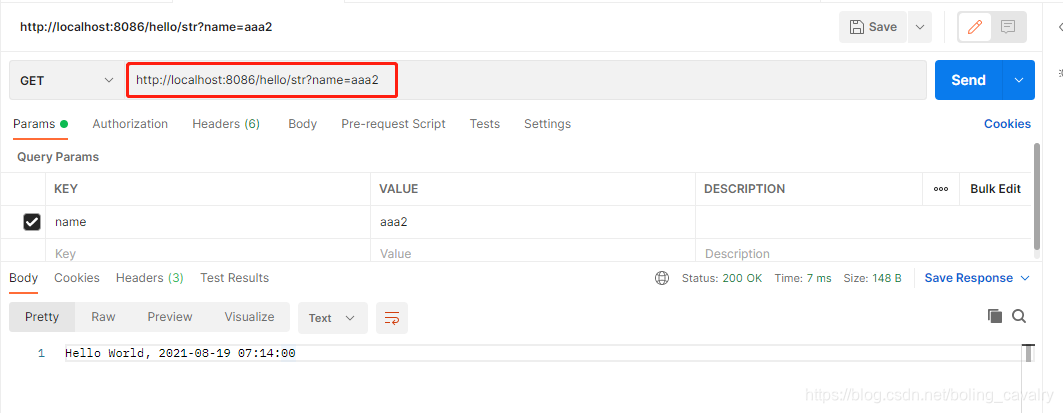Click the DESCRIPTION column header
The height and width of the screenshot is (413, 1063).
coord(744,189)
